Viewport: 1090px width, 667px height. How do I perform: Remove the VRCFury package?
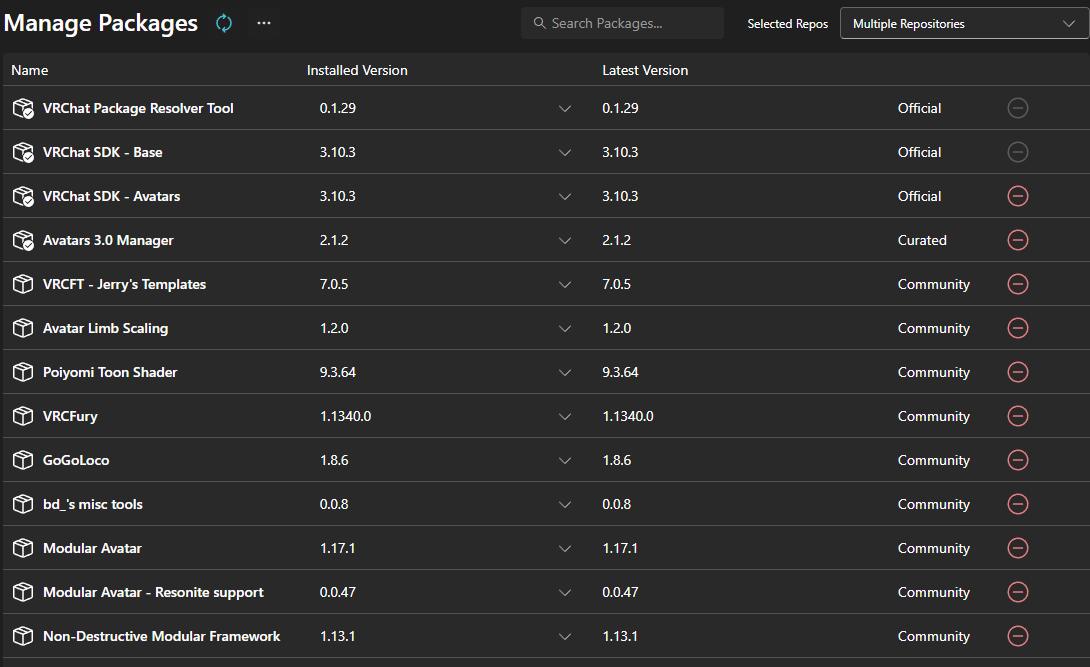click(x=1018, y=416)
